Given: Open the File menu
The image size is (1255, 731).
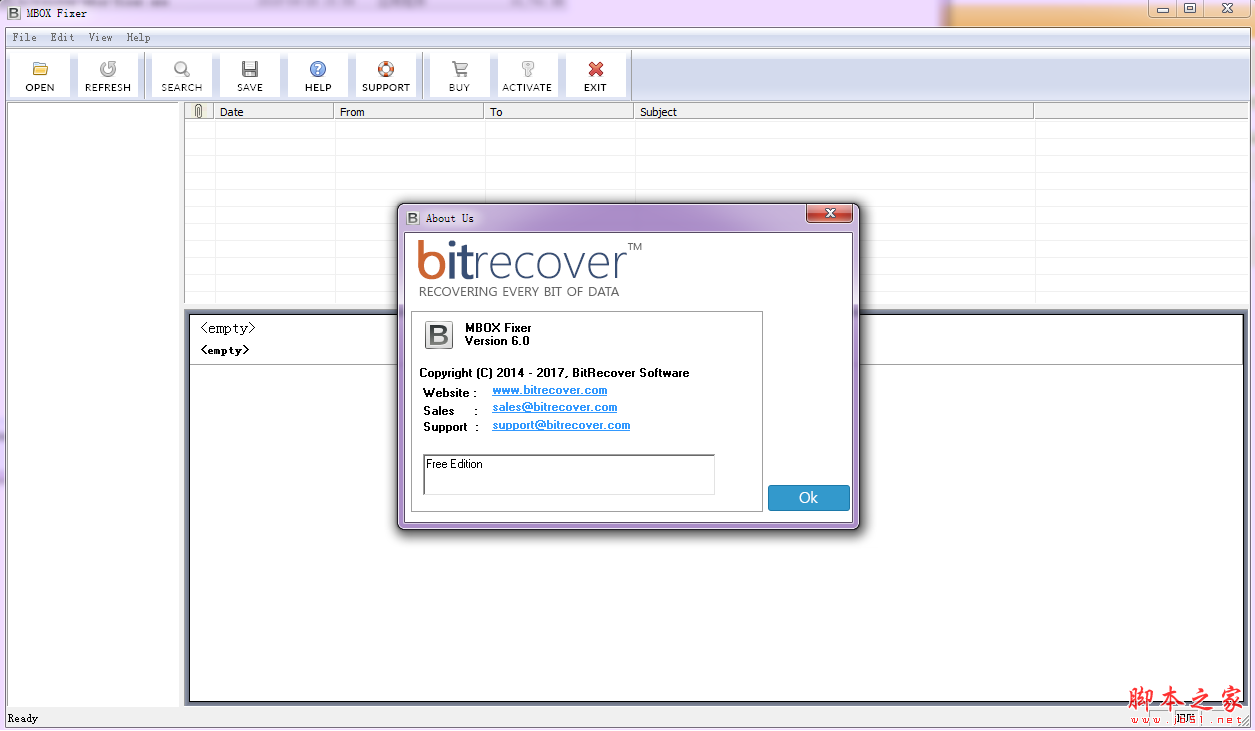Looking at the screenshot, I should tap(25, 37).
